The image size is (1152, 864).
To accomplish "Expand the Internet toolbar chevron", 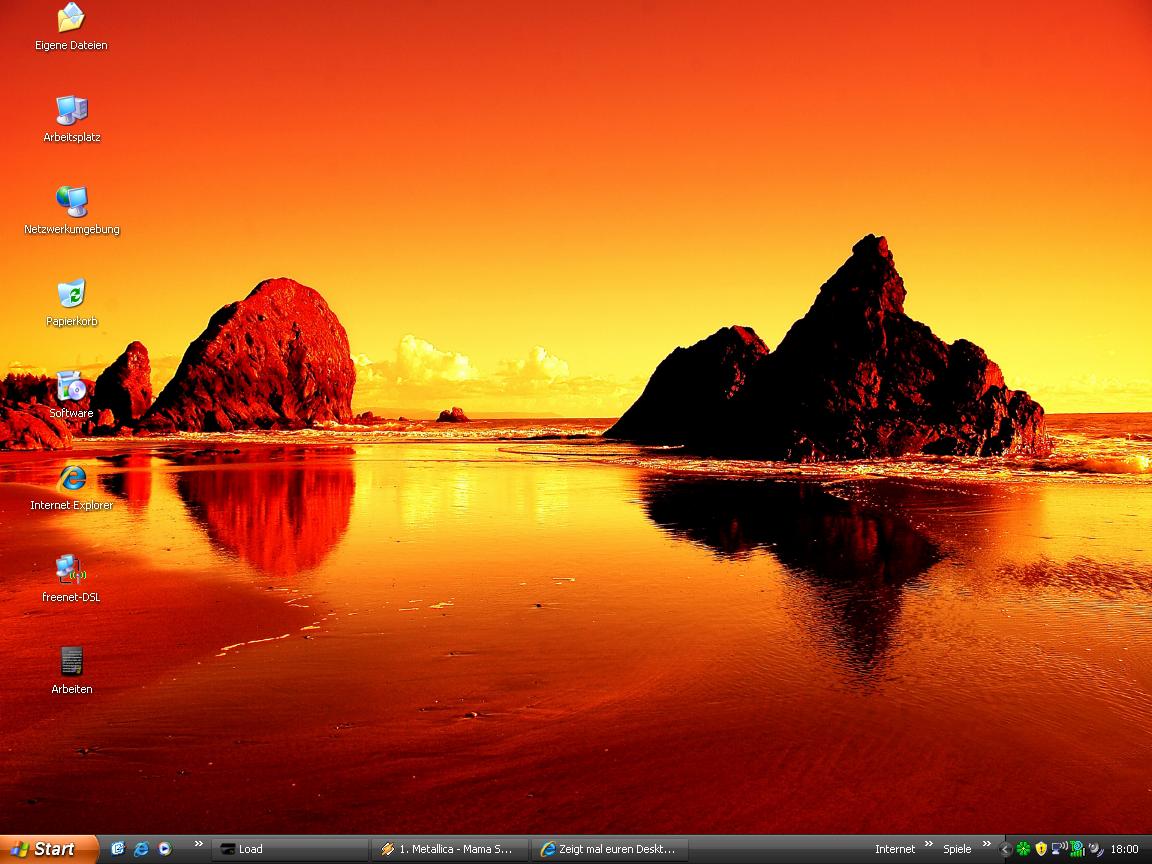I will (x=929, y=844).
